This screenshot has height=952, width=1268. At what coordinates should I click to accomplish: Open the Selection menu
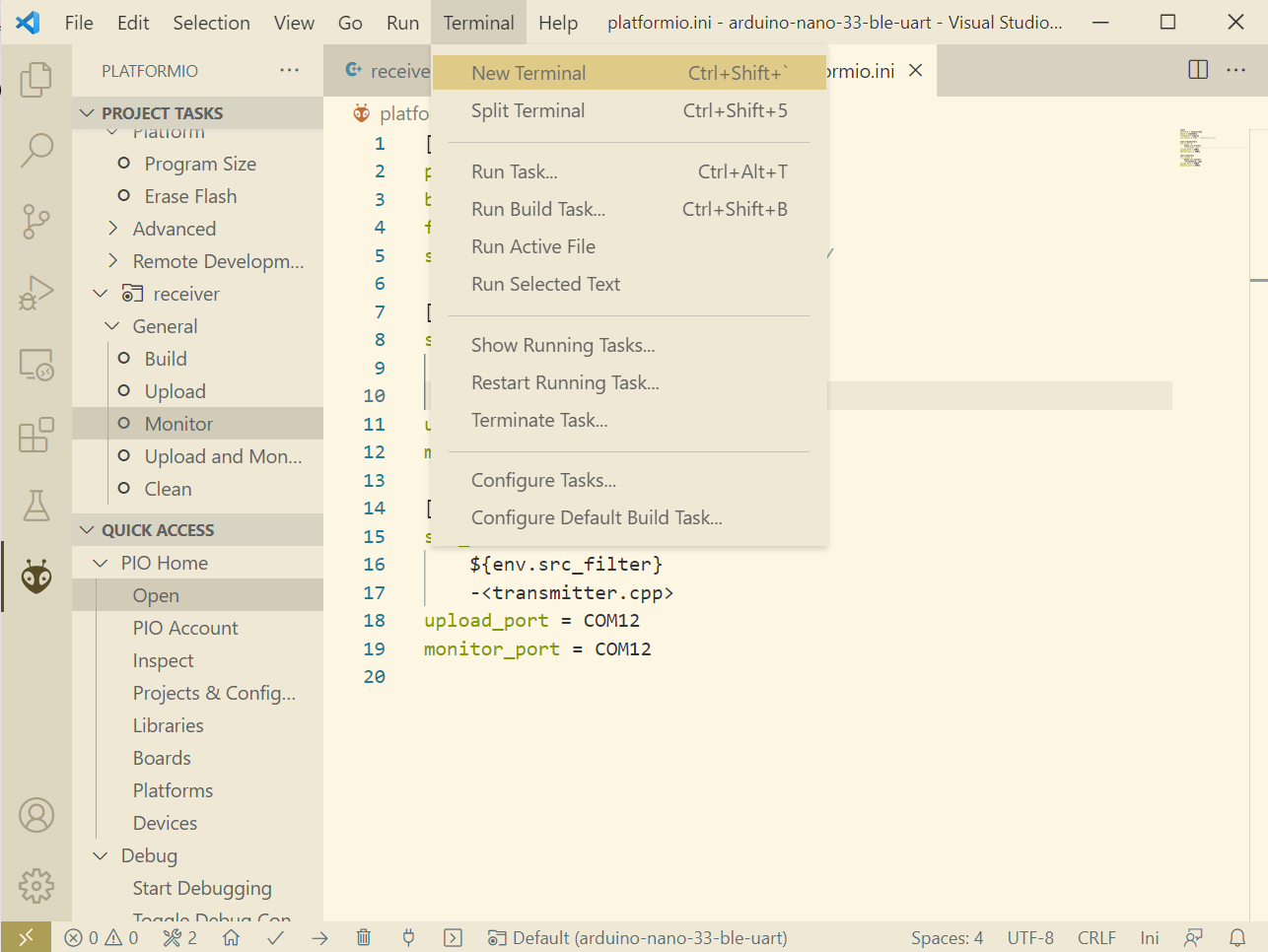click(x=212, y=23)
